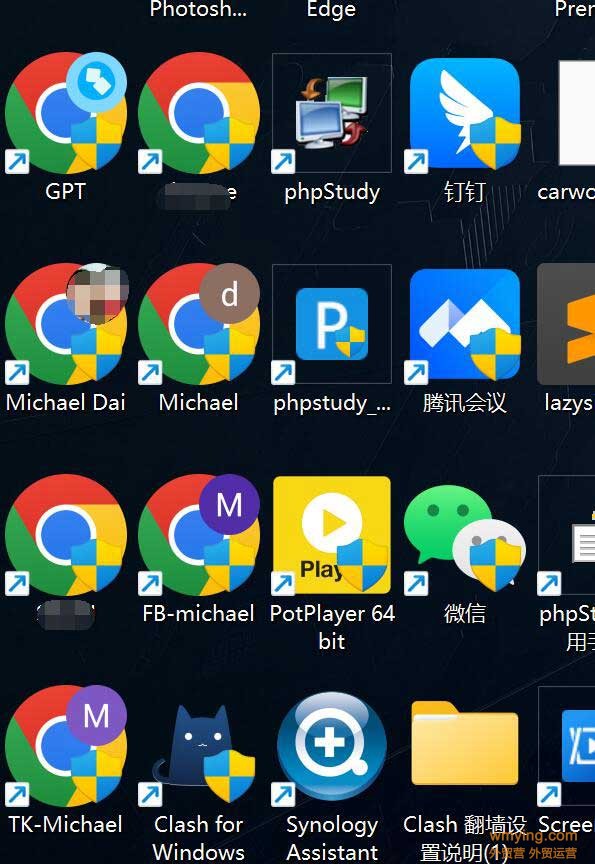Launch the phpStudy desktop icon
The width and height of the screenshot is (595, 864).
[332, 113]
